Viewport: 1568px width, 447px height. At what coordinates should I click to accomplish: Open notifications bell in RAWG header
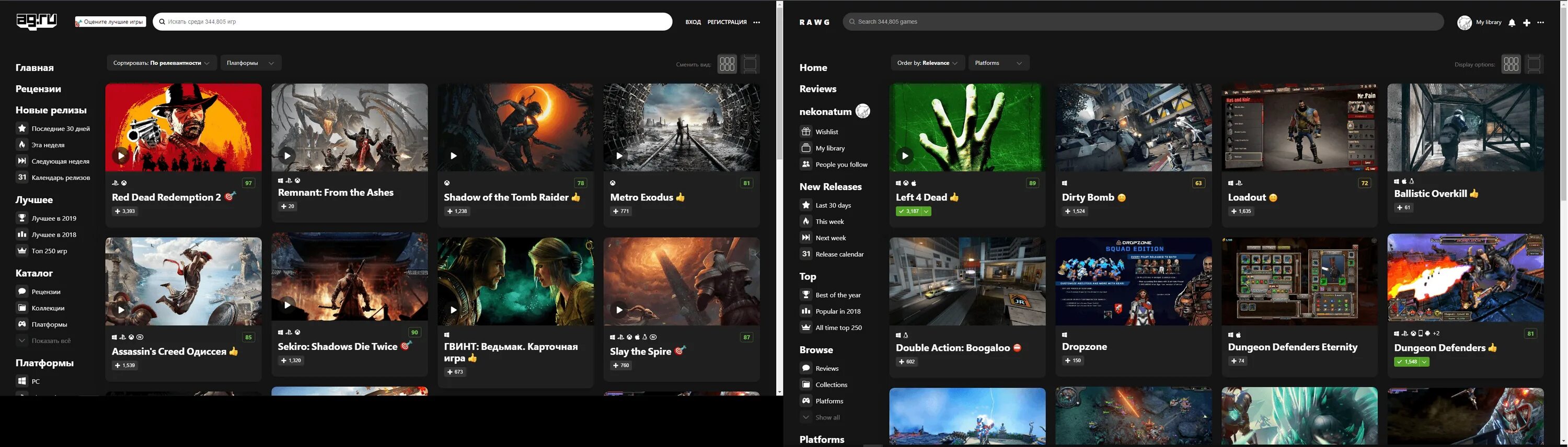[x=1512, y=22]
